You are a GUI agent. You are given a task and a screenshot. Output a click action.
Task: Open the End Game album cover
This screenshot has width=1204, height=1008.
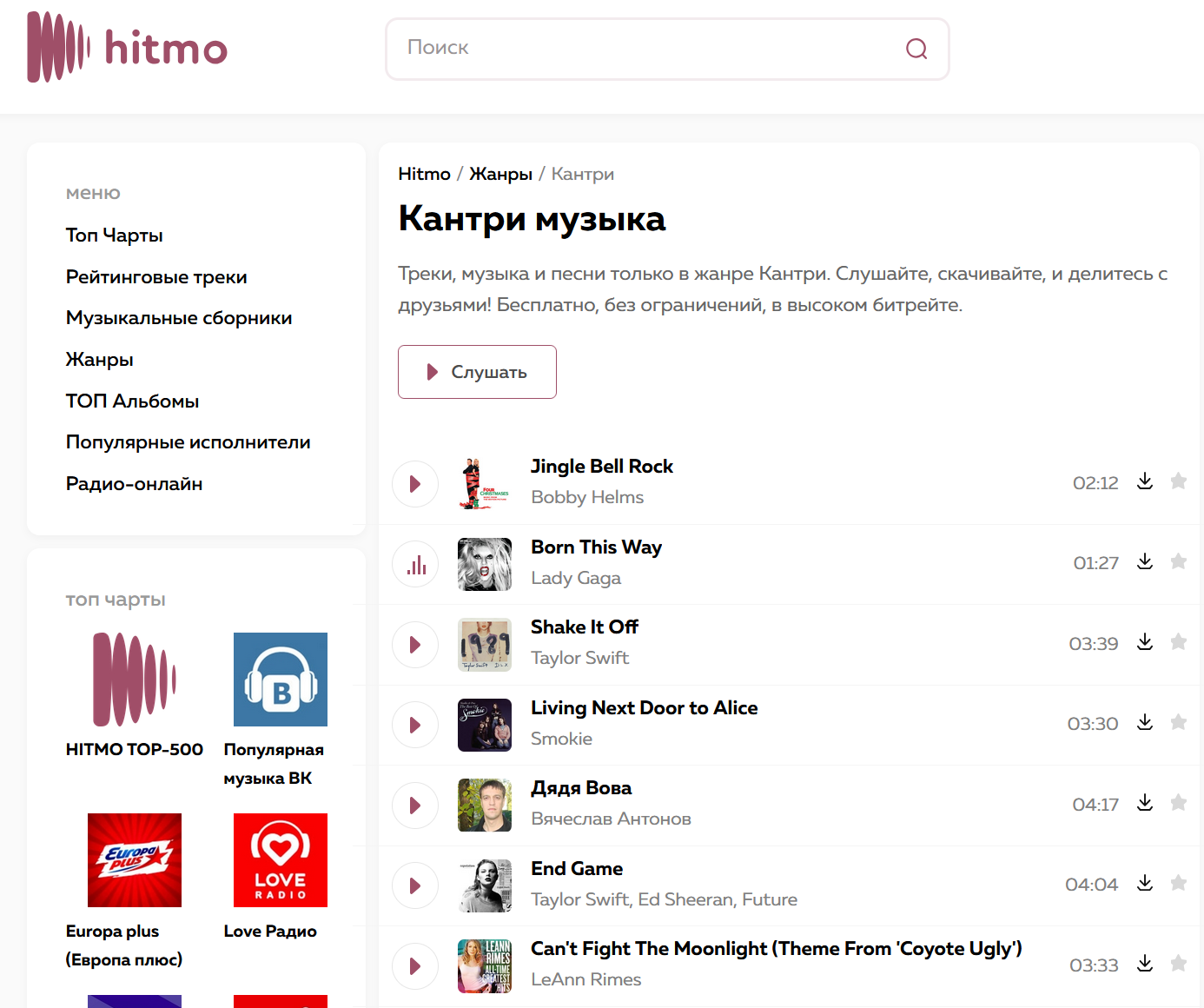pos(485,885)
